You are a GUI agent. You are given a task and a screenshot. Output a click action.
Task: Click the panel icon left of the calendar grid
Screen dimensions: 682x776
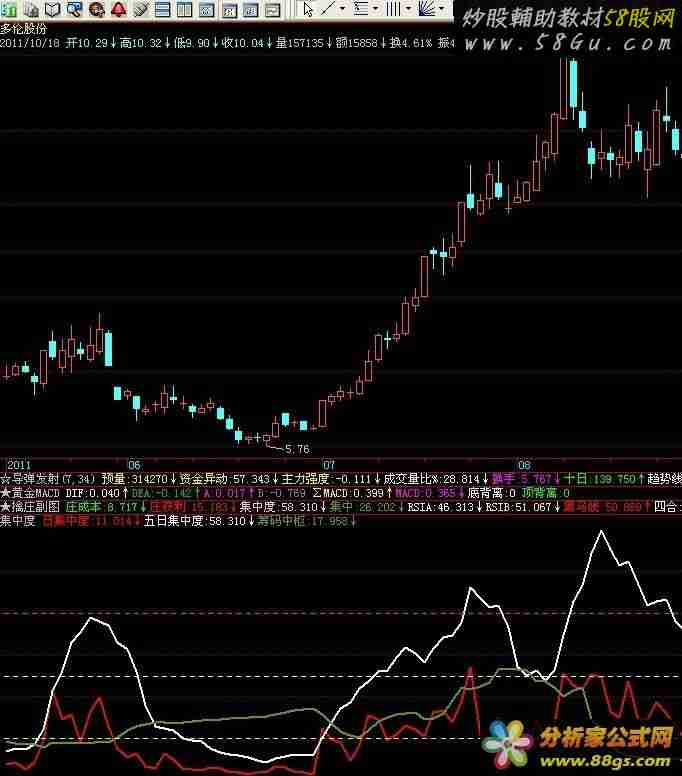coord(229,9)
